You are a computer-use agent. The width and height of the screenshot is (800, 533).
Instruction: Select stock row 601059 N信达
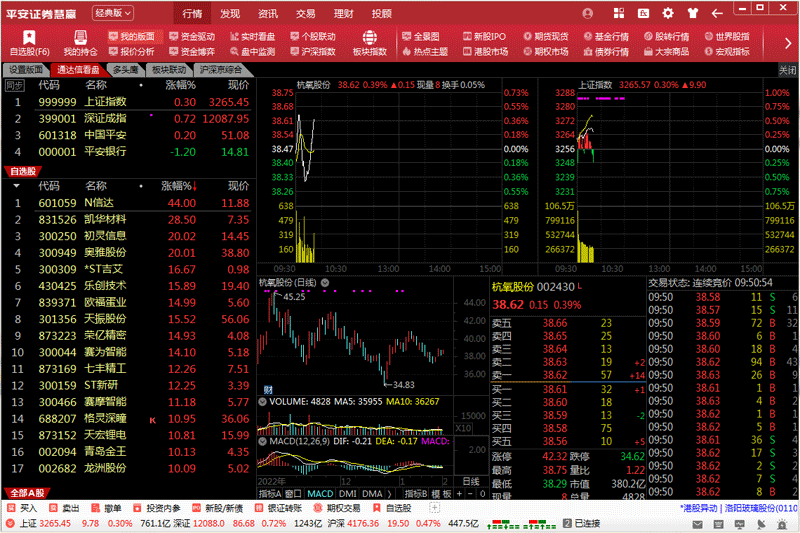pos(129,203)
